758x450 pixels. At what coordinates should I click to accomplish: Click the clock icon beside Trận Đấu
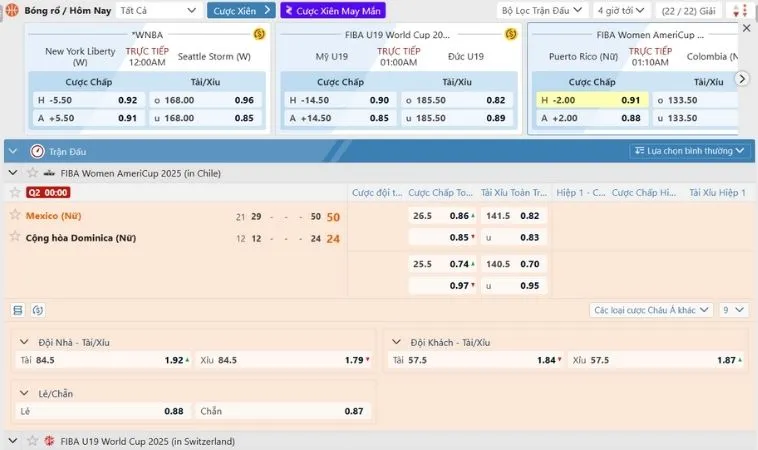click(x=37, y=151)
